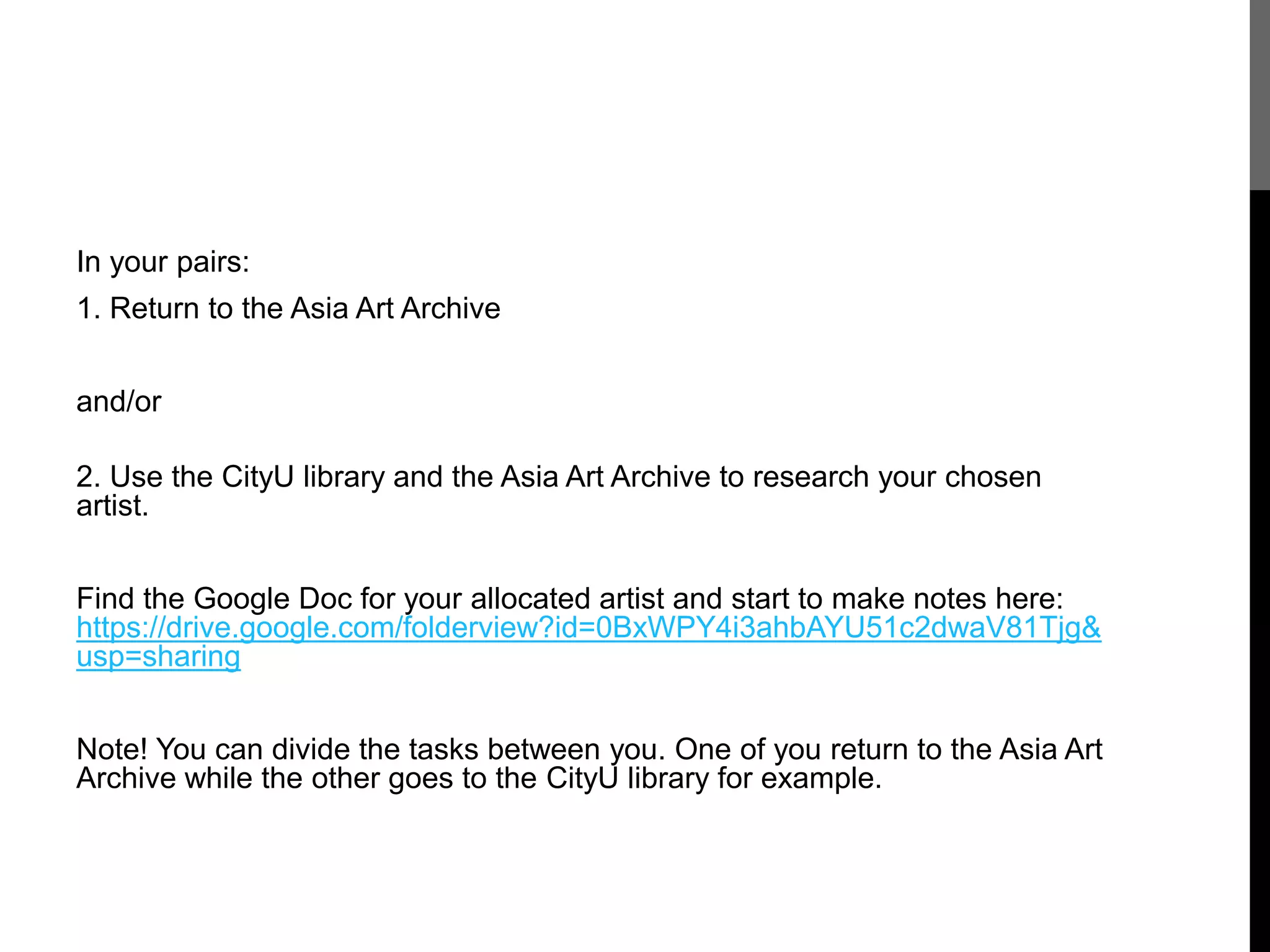Click the 'usp=sharing' link continuation
The image size is (1270, 952).
point(158,657)
